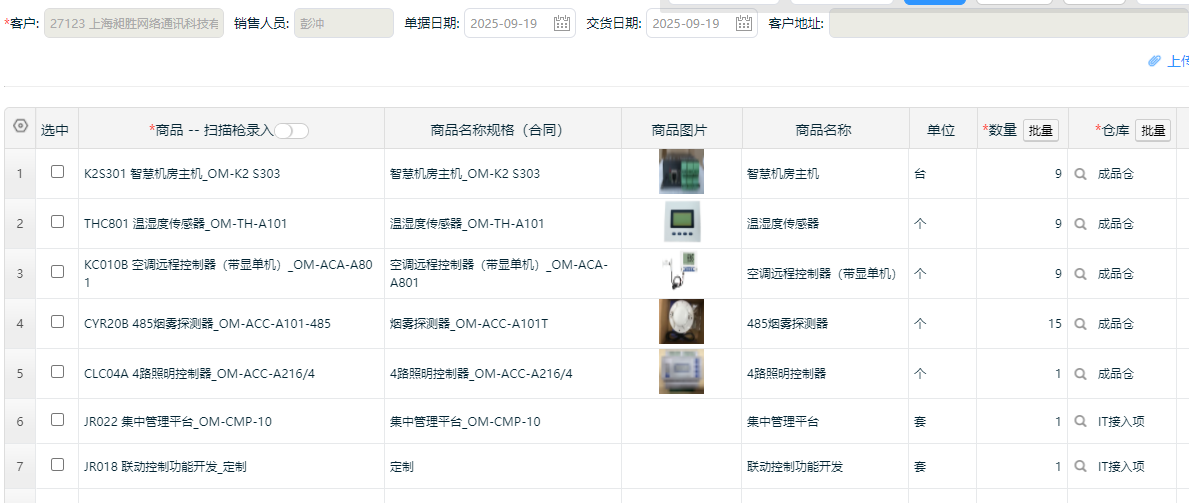This screenshot has height=503, width=1189.
Task: Check the box for K2S301 智慧机房主机 row
Action: point(58,171)
